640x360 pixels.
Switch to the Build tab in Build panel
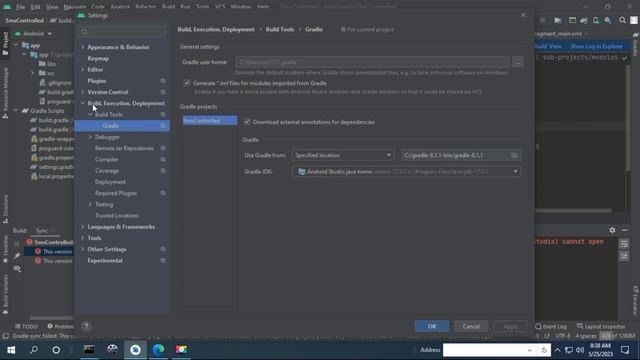click(x=19, y=231)
